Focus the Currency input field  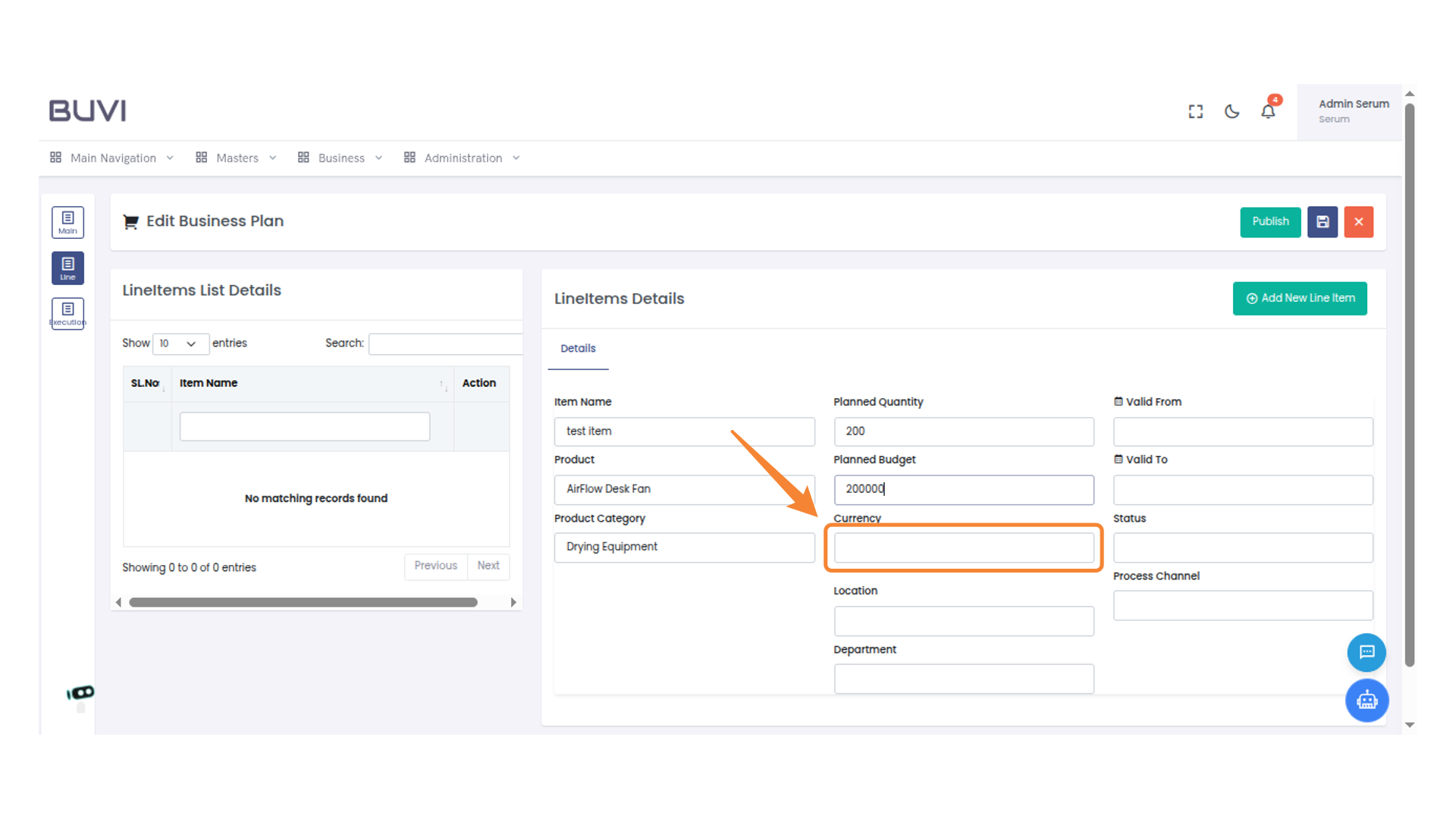[963, 548]
